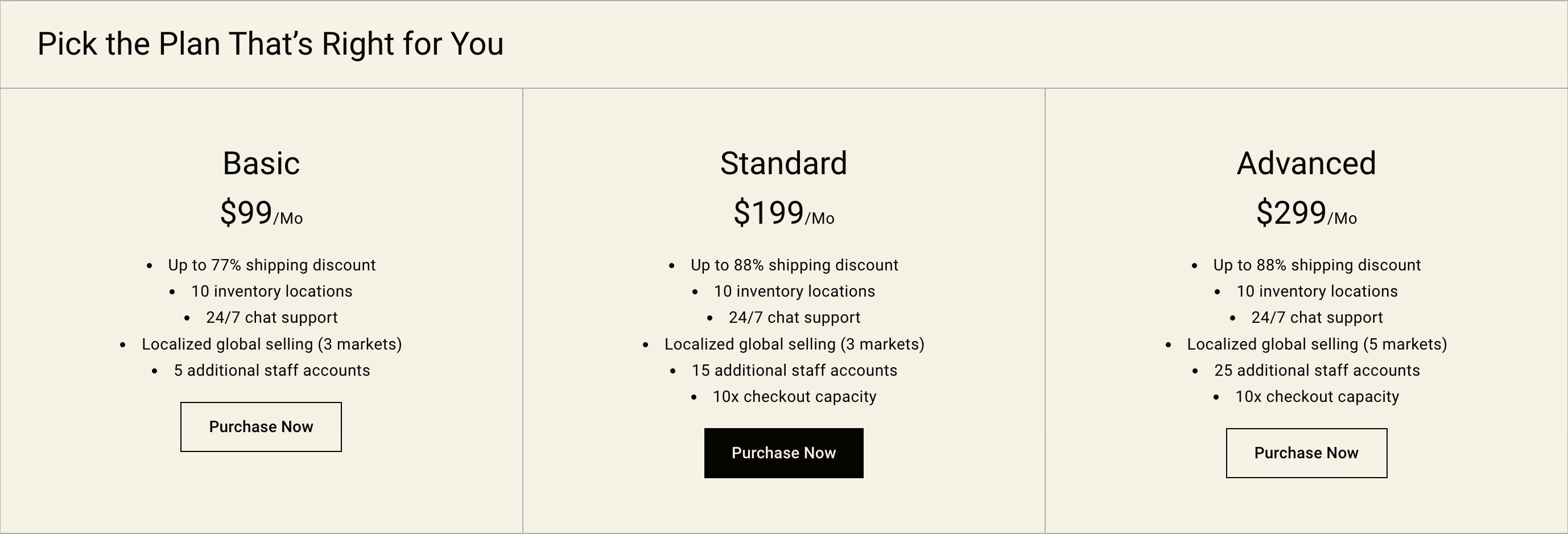Viewport: 1568px width, 534px height.
Task: Click the $99/Mo price
Action: point(261,213)
